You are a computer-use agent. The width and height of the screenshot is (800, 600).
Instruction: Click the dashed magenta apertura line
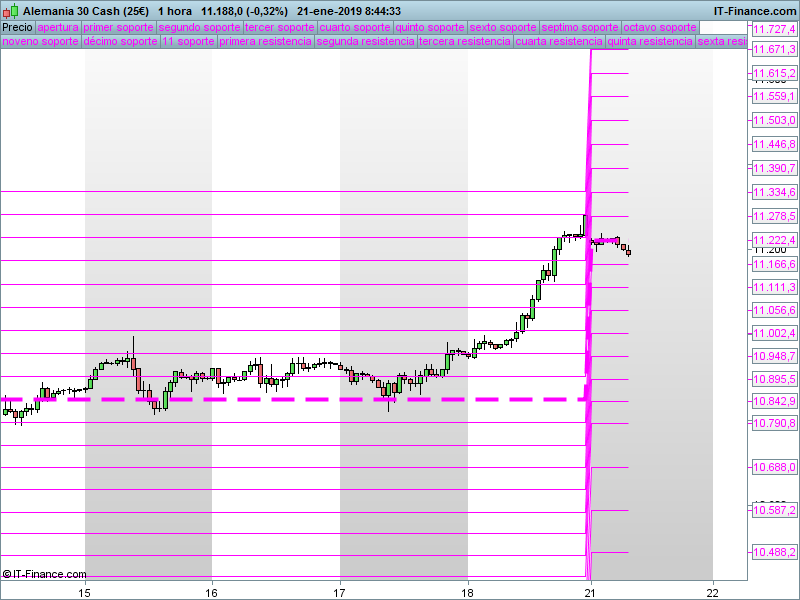[300, 399]
